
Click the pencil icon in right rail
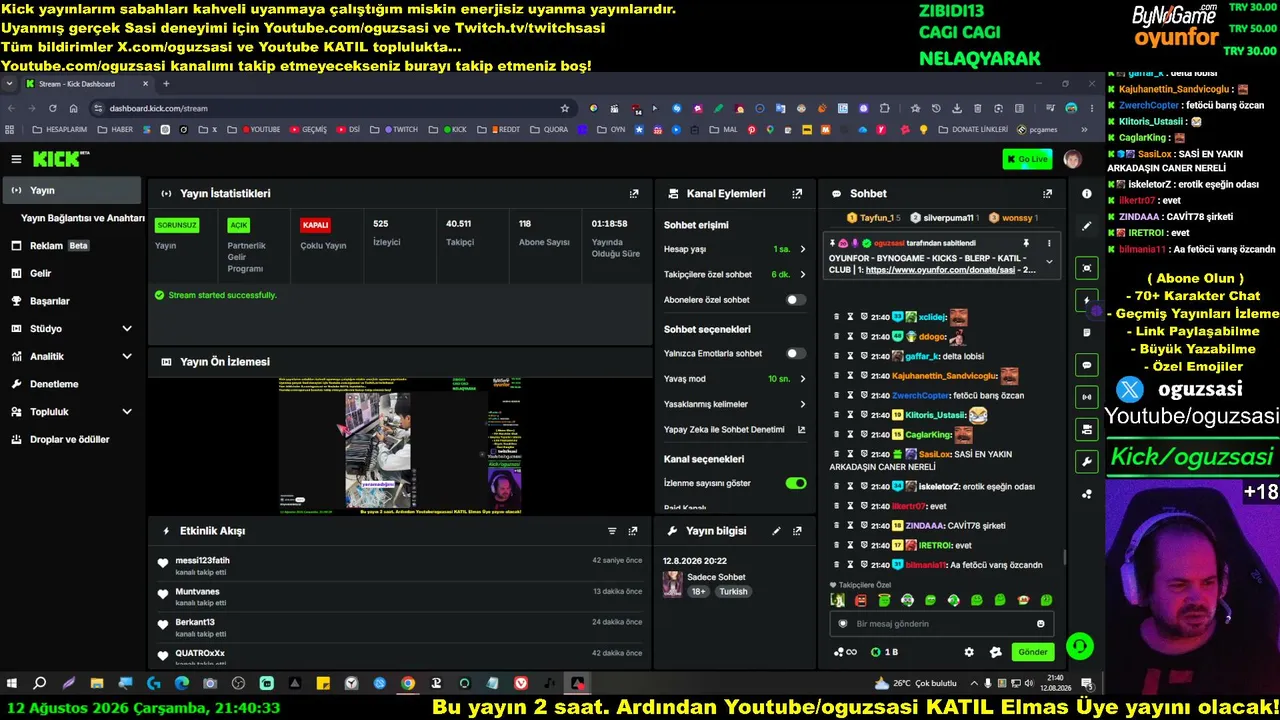coord(1087,226)
